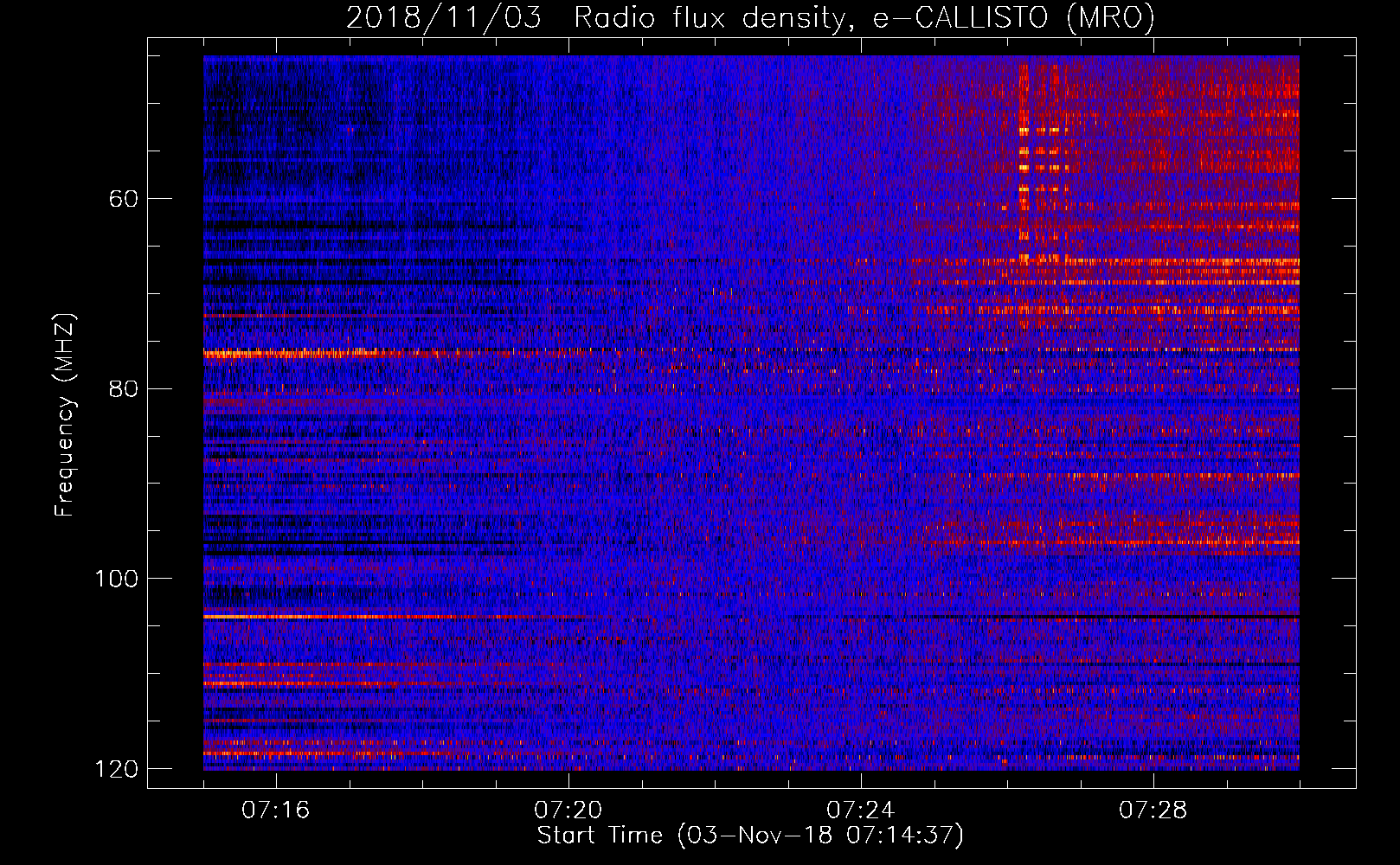
Task: Click the '07:20' time tick label
Action: [x=568, y=811]
